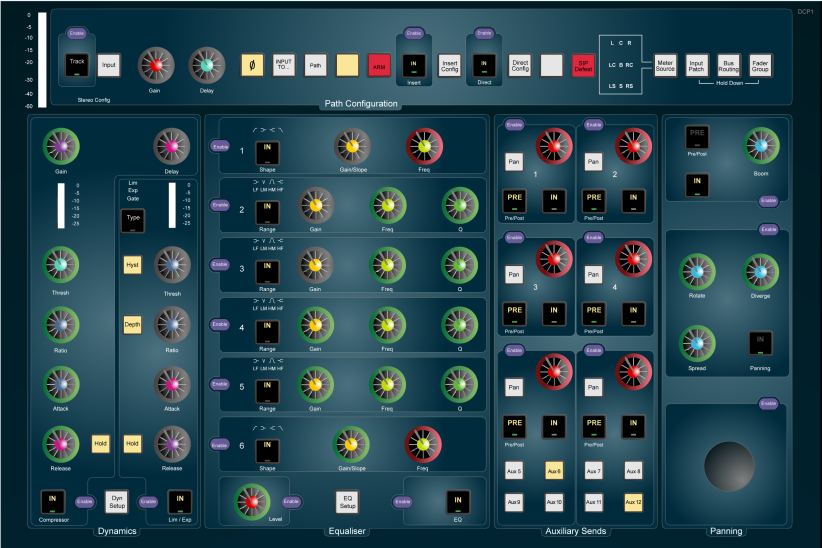Viewport: 822px width, 548px height.
Task: Toggle the Insert IN switch
Action: pos(414,66)
